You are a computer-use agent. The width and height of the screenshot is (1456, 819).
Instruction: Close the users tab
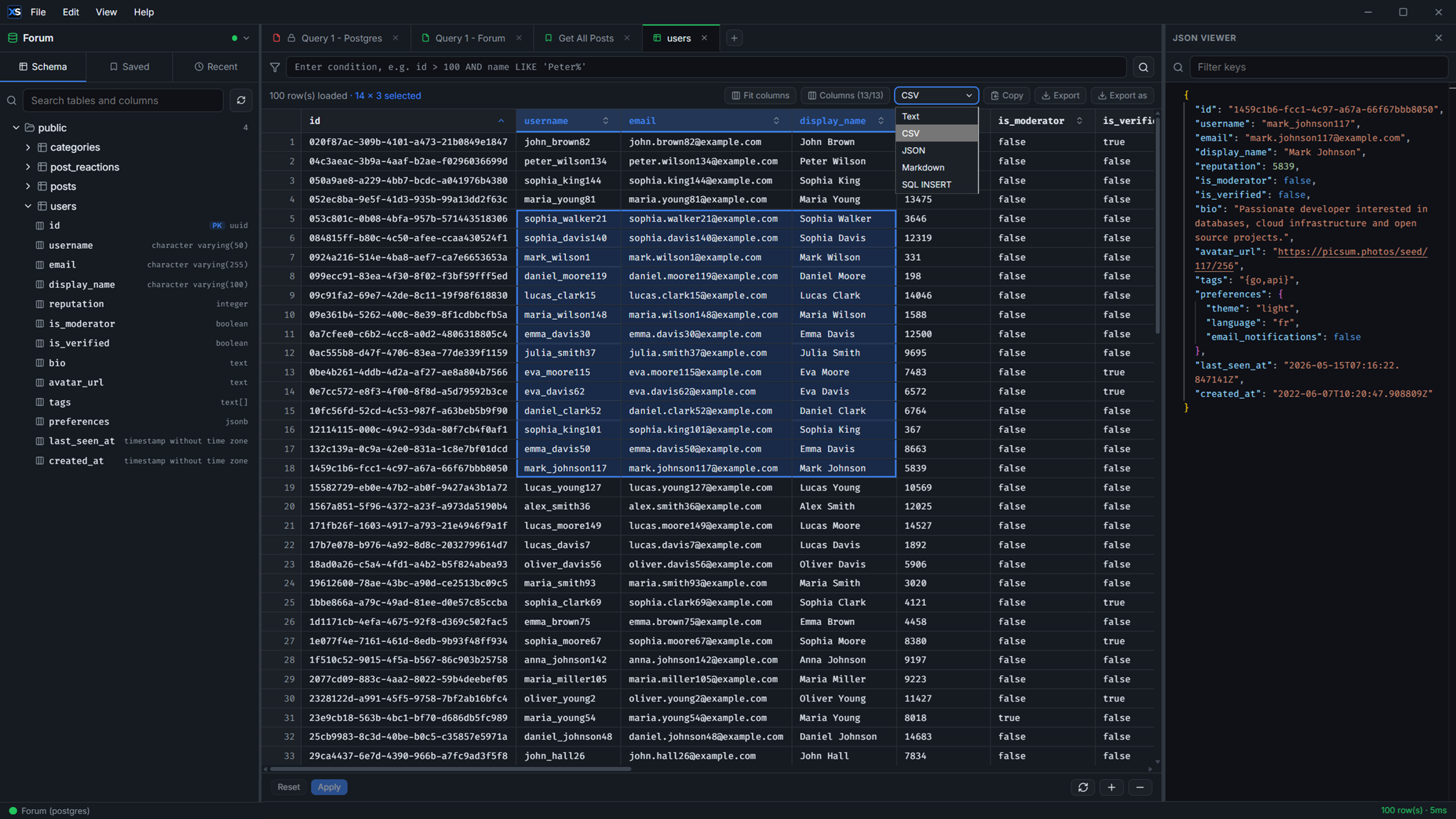(705, 38)
